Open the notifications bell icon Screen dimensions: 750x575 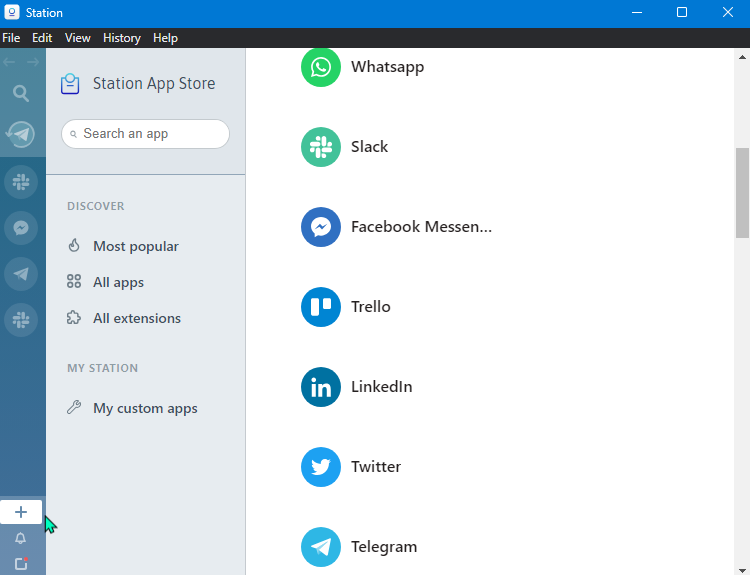coord(21,539)
